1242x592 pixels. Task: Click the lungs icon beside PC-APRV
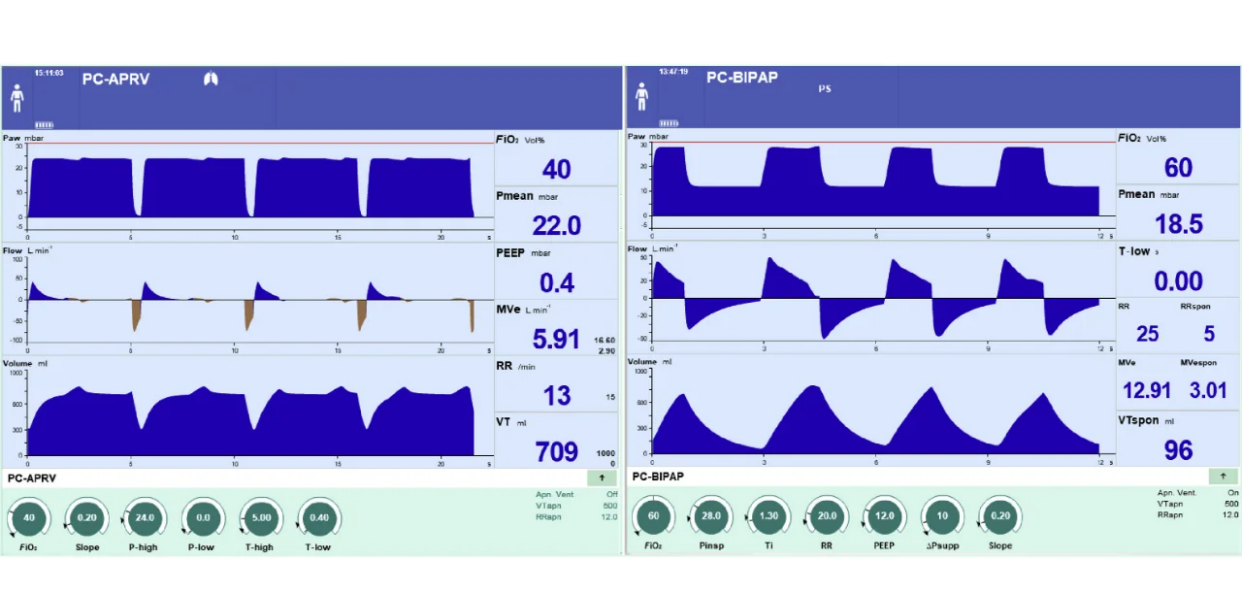click(x=211, y=79)
